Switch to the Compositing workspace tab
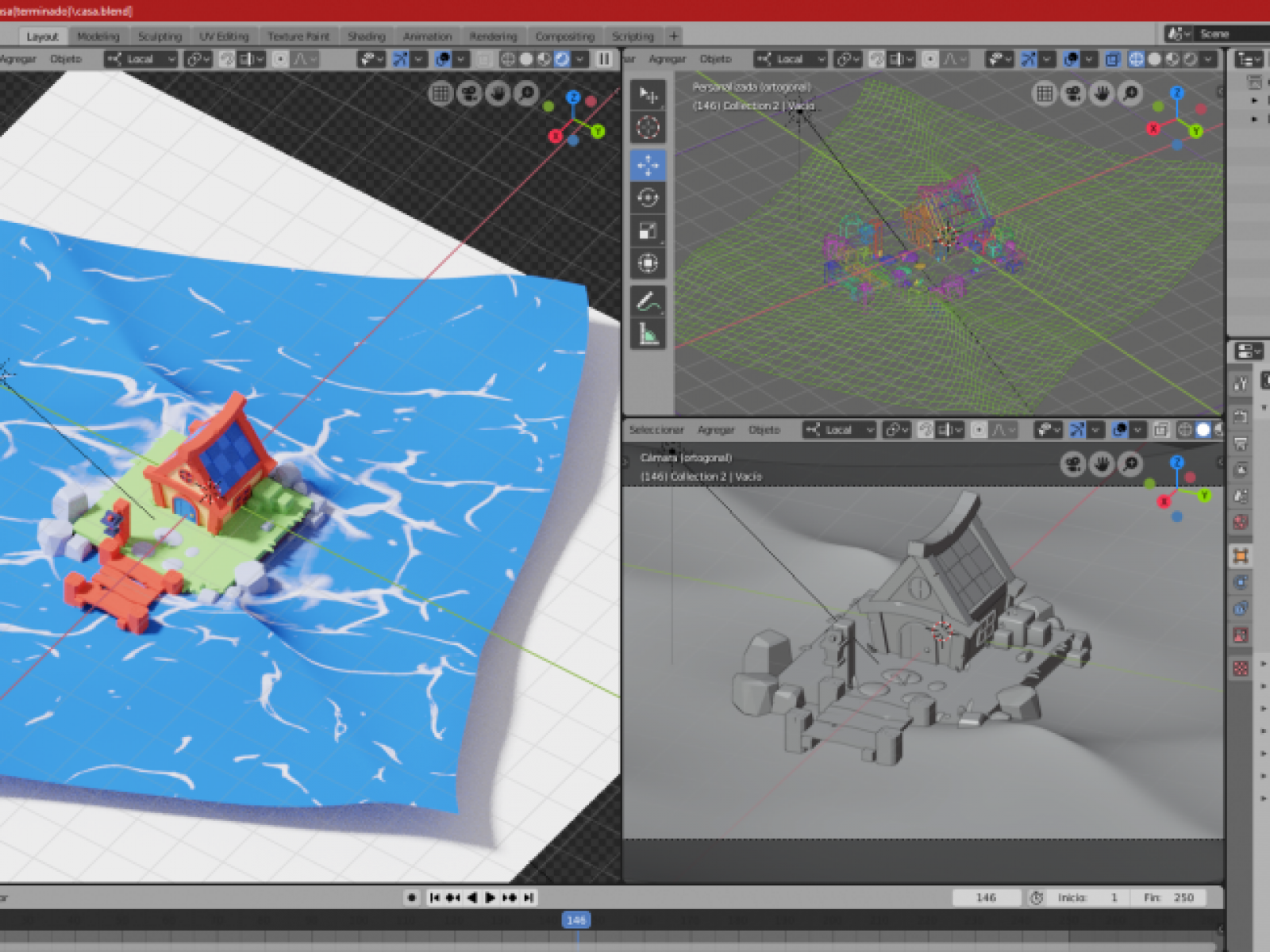Image resolution: width=1270 pixels, height=952 pixels. coord(564,36)
